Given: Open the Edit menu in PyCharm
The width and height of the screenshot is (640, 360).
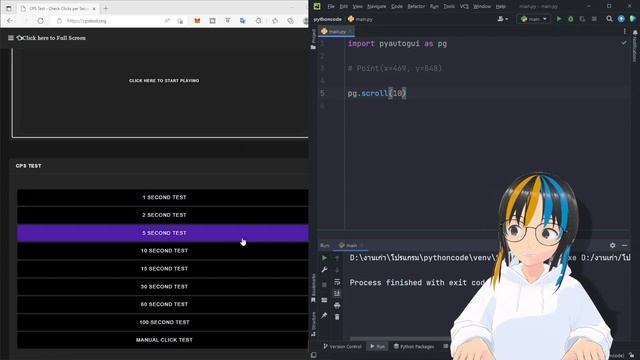Looking at the screenshot, I should click(344, 7).
